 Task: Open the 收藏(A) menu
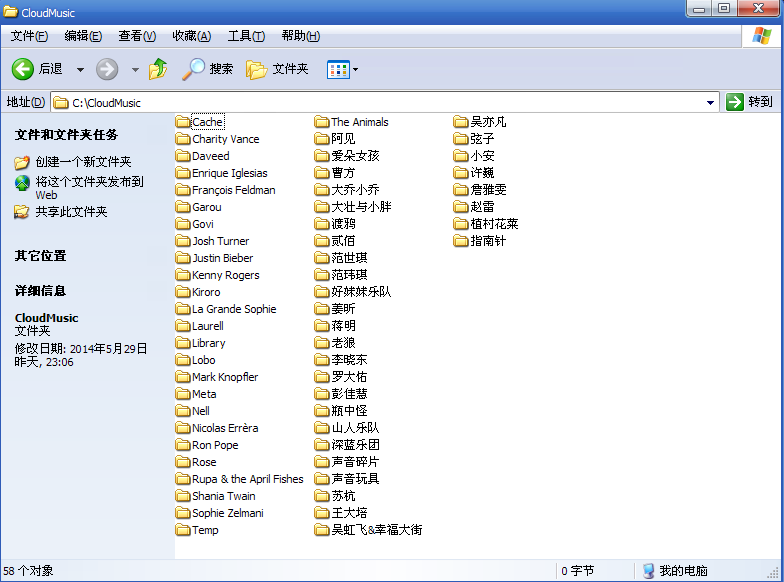click(x=192, y=36)
